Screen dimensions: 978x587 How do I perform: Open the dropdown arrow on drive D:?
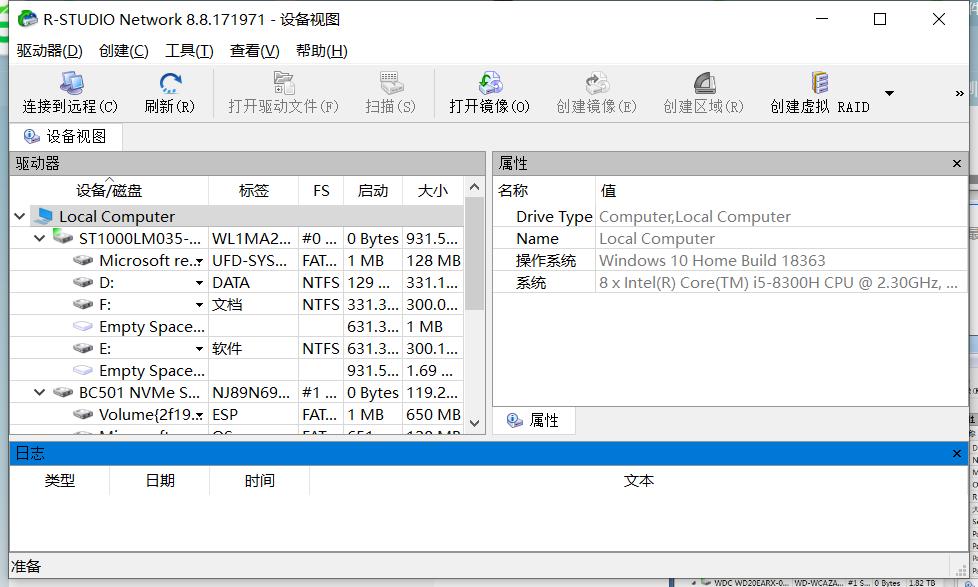pos(199,282)
